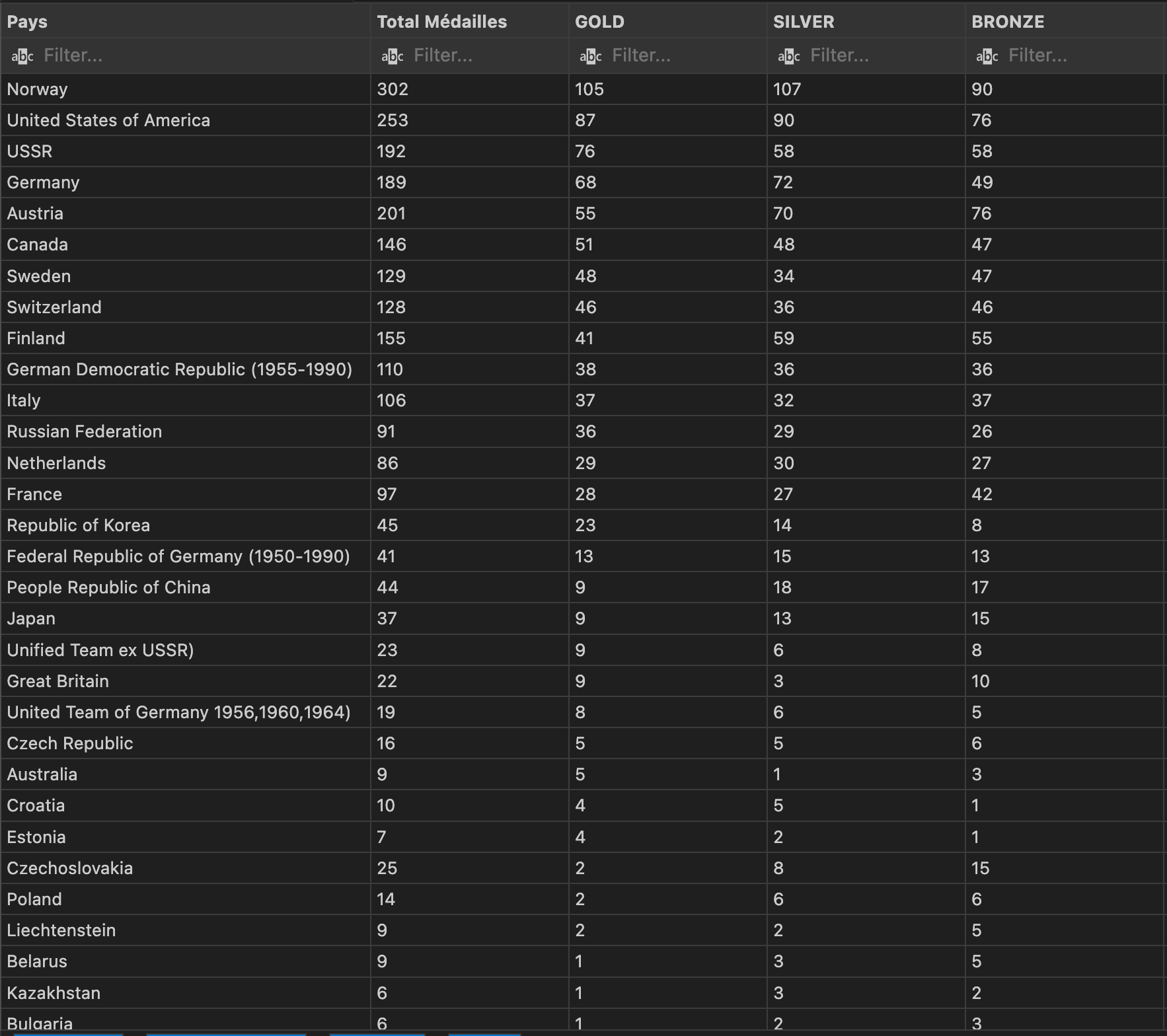This screenshot has width=1167, height=1036.
Task: Click France's bronze value 42
Action: (x=982, y=494)
